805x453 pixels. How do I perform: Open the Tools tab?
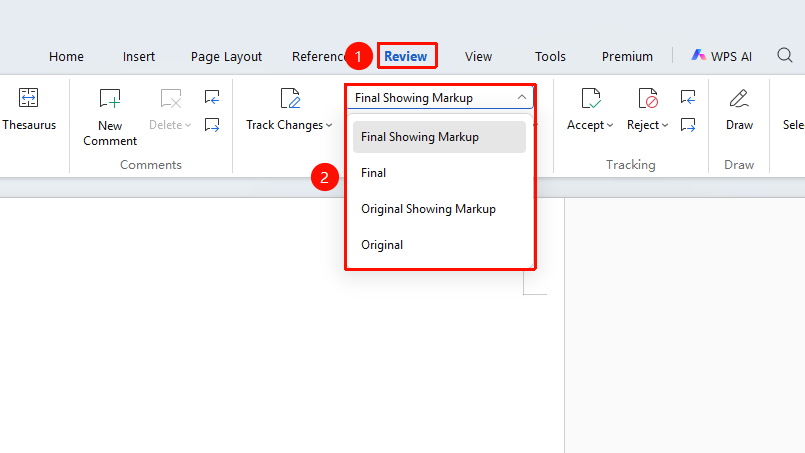click(x=550, y=56)
